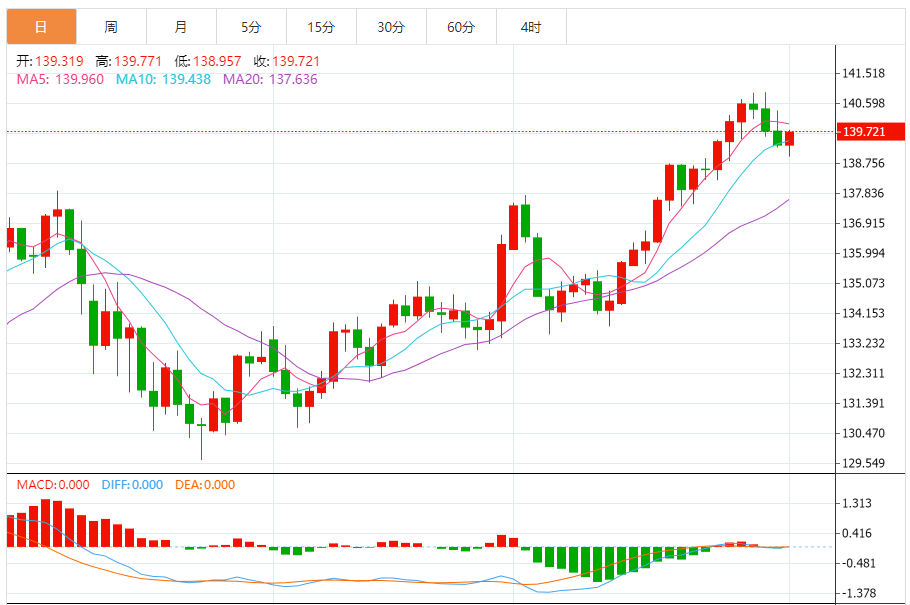Click the low price 138.957
This screenshot has width=910, height=605.
(217, 62)
